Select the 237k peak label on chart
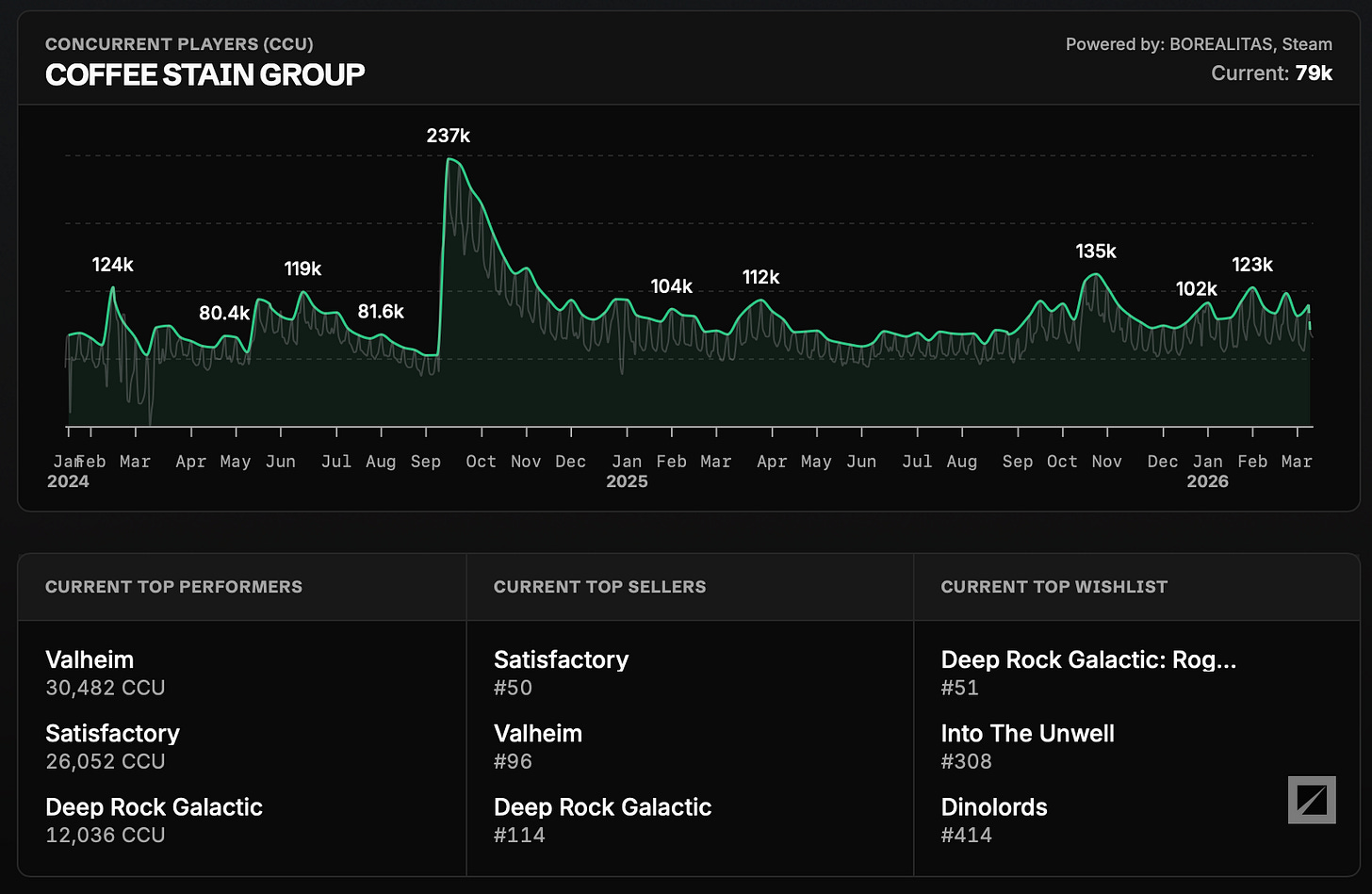The width and height of the screenshot is (1372, 894). click(449, 136)
